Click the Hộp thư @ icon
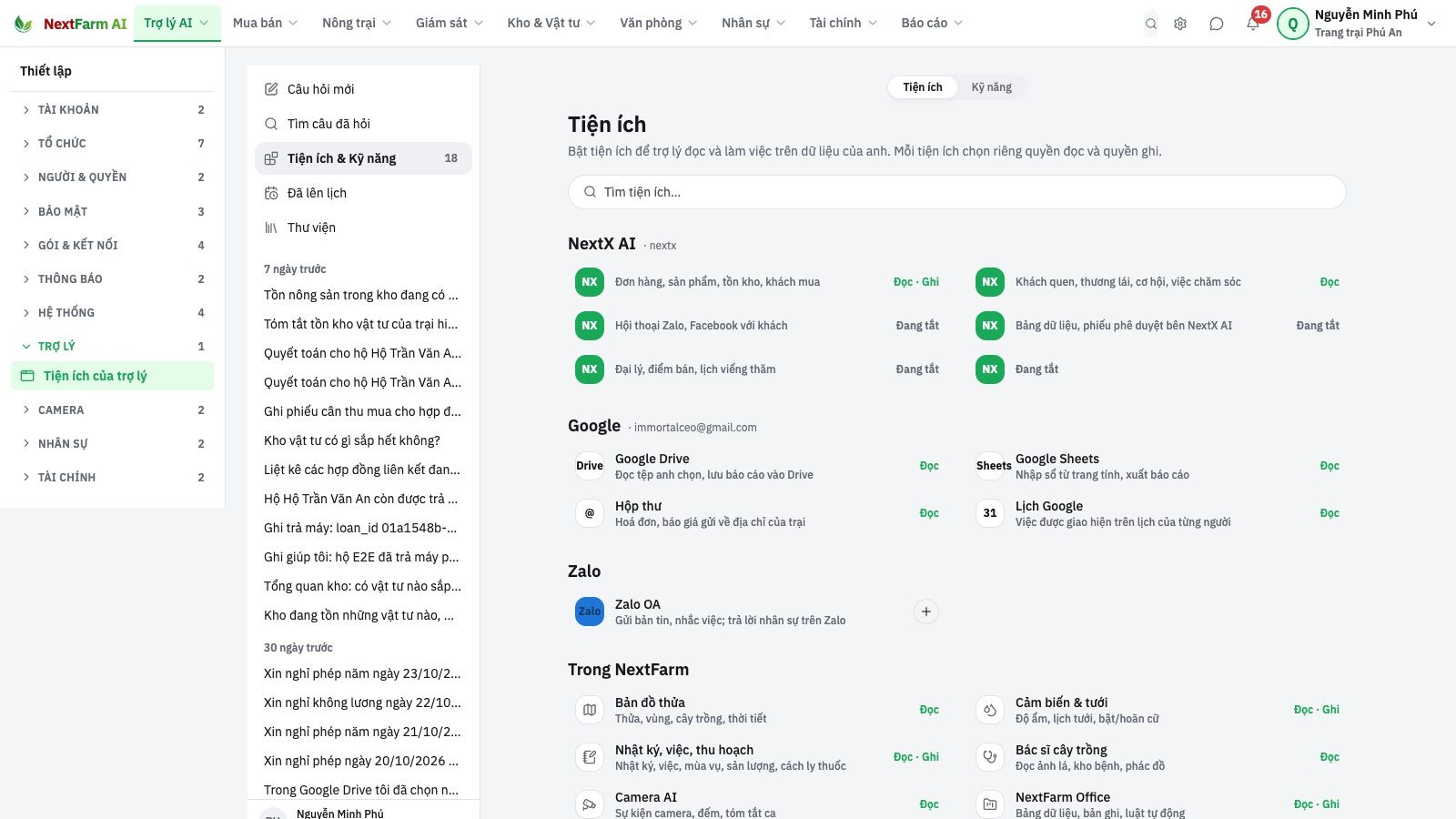The image size is (1456, 819). click(x=590, y=513)
